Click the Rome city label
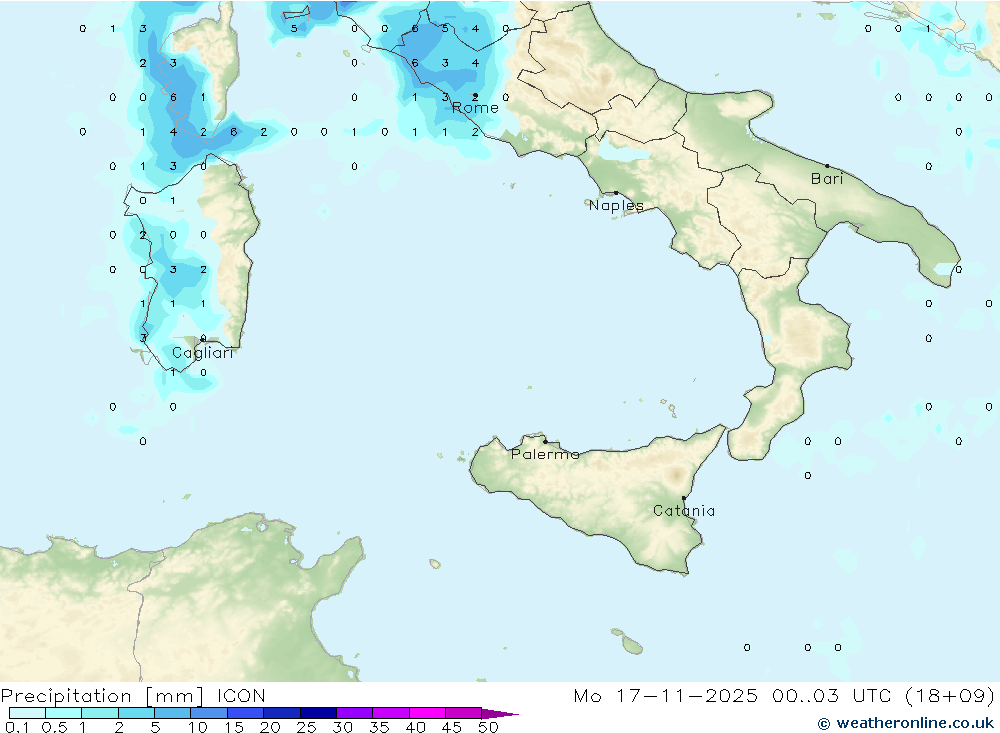 (475, 108)
